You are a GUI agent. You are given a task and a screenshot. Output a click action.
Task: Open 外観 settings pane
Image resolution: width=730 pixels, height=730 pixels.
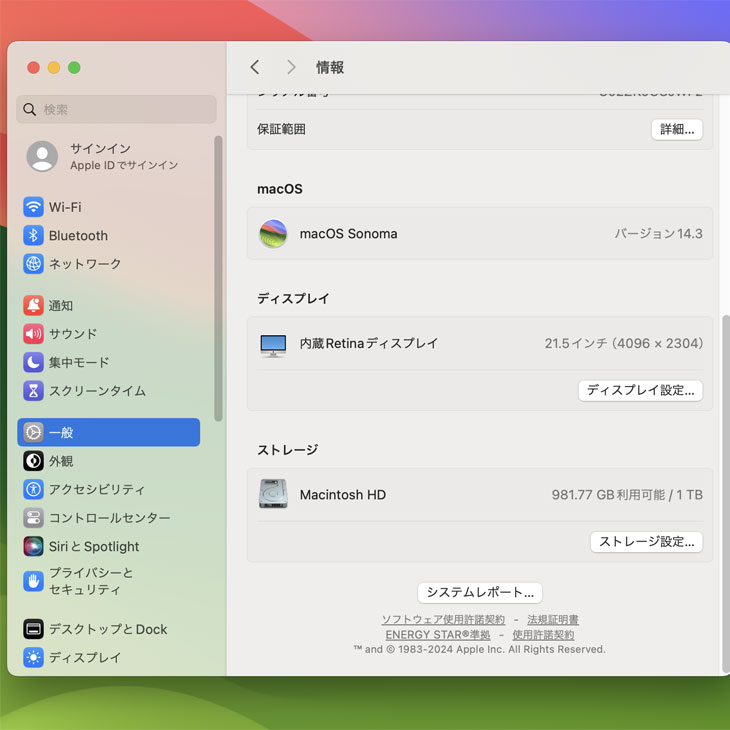point(61,461)
